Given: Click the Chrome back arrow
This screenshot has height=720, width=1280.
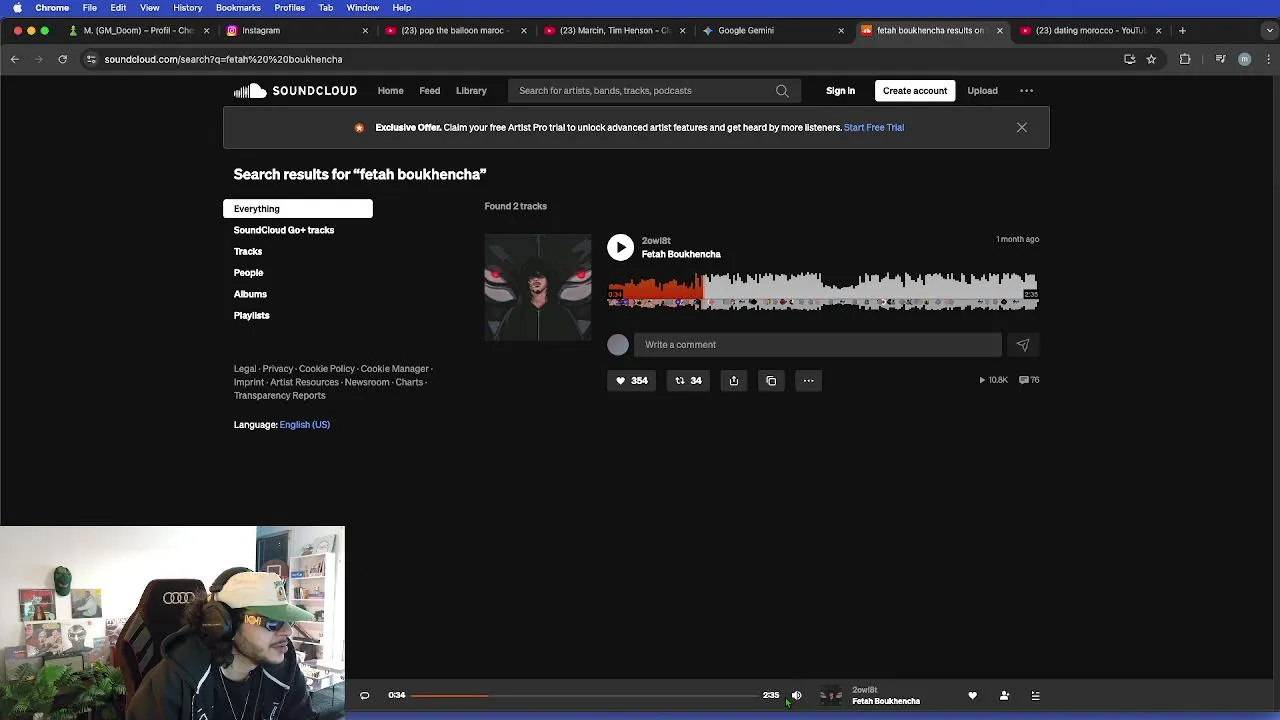Looking at the screenshot, I should coord(15,60).
